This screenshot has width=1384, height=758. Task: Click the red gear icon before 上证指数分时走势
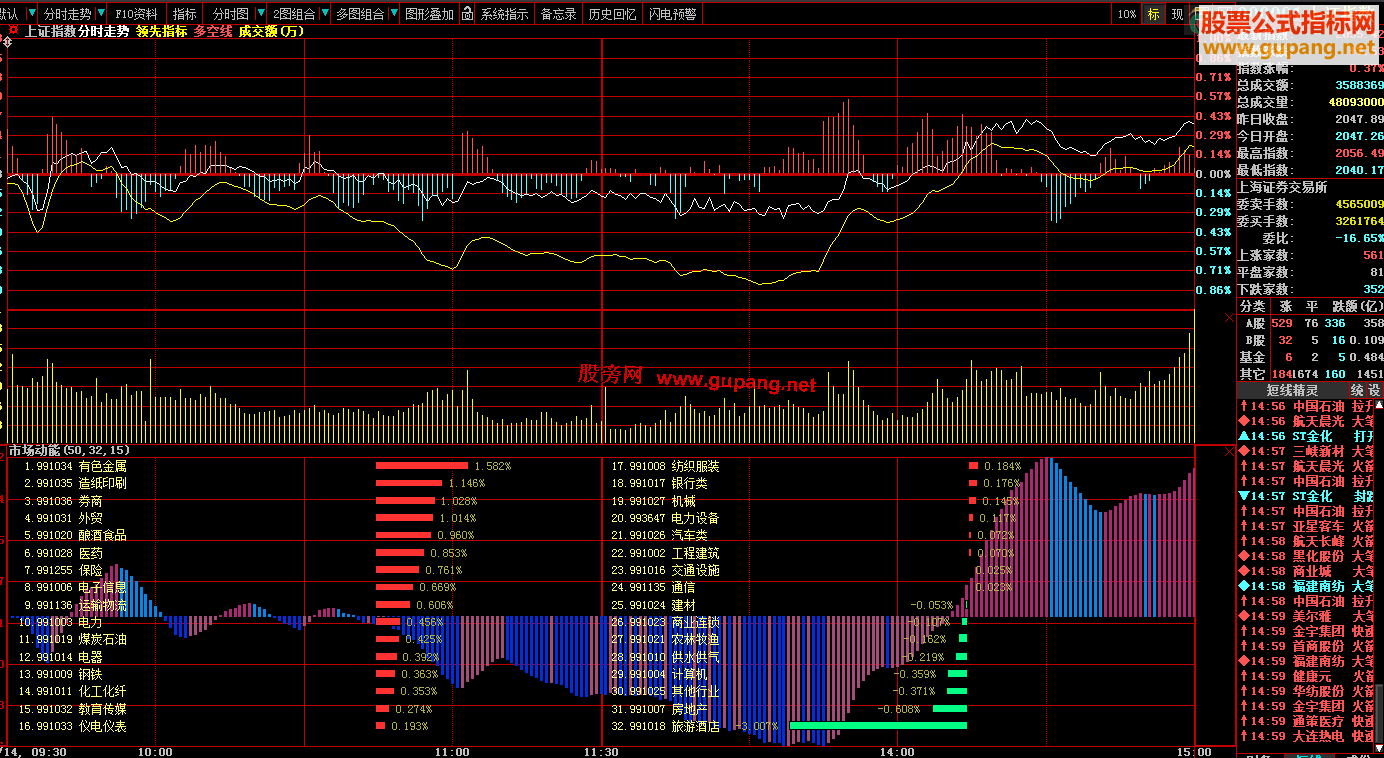pos(12,31)
